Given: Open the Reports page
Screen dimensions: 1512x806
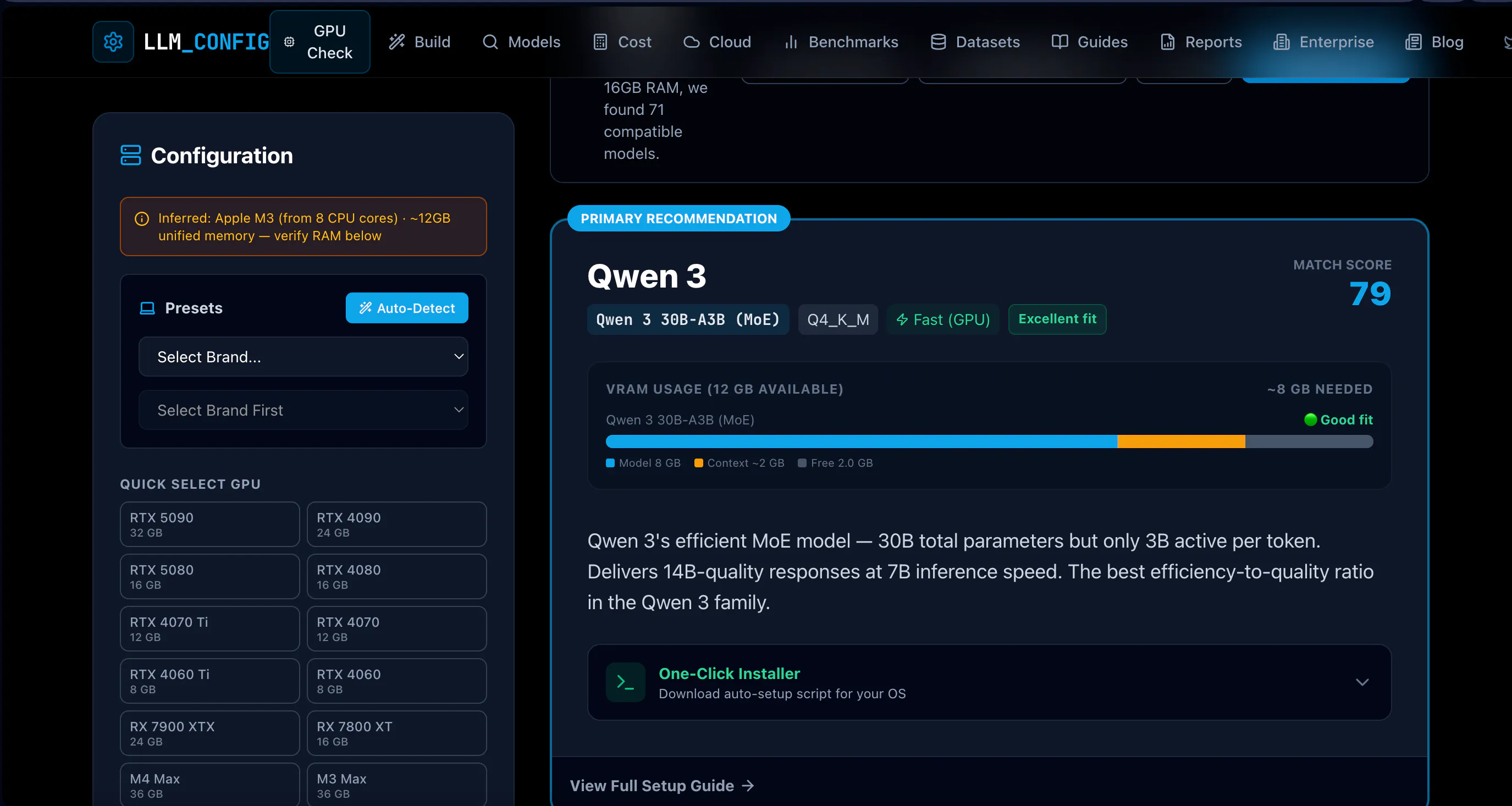Looking at the screenshot, I should tap(1201, 42).
